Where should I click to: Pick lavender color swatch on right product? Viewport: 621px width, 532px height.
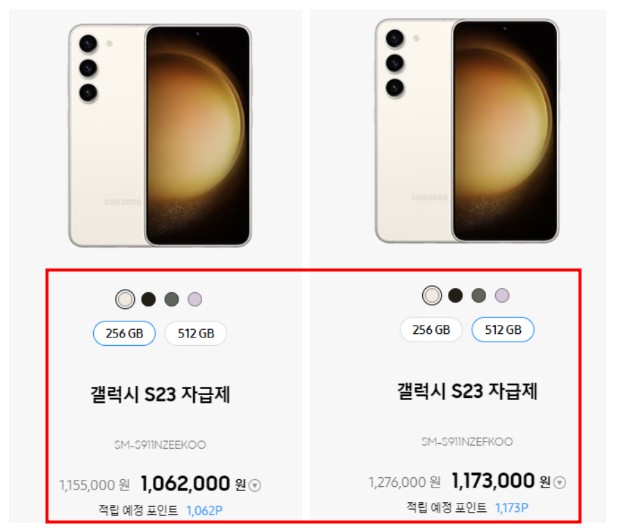(502, 296)
